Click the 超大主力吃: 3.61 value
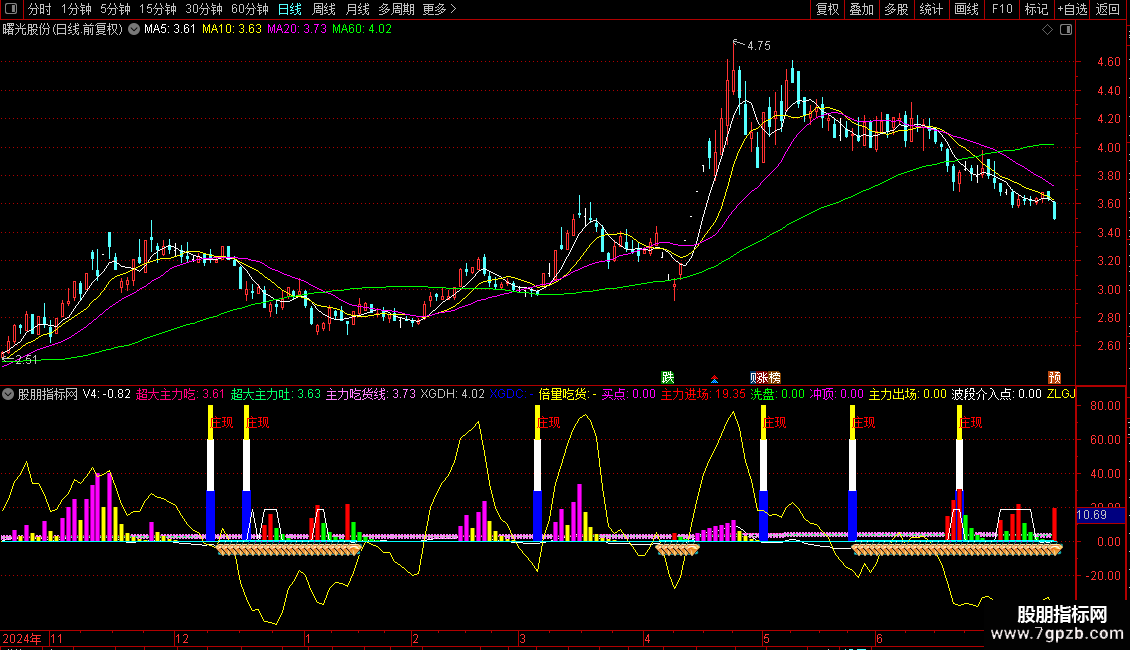Image resolution: width=1130 pixels, height=650 pixels. click(x=180, y=394)
